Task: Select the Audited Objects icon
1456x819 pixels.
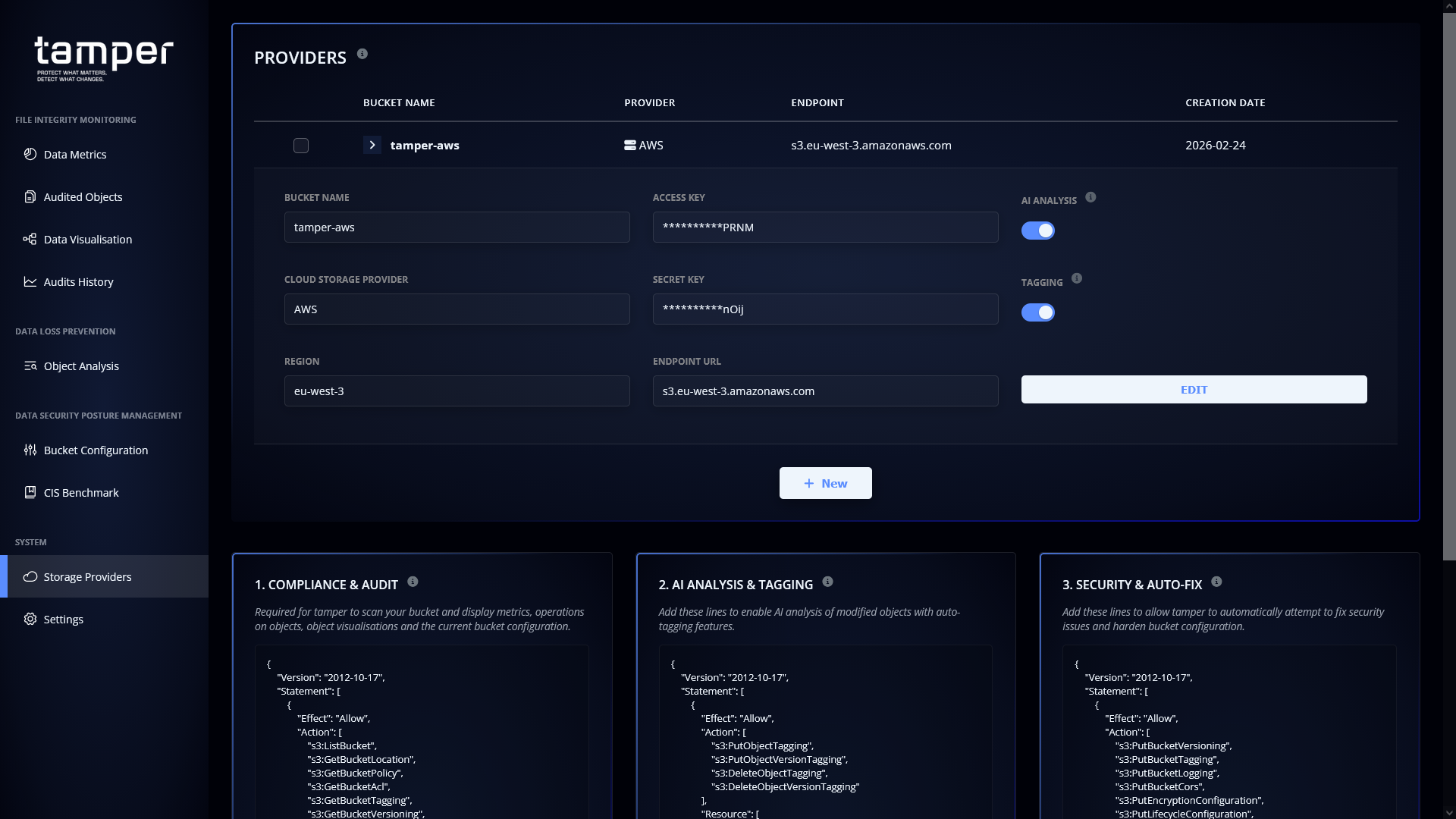Action: pos(30,196)
